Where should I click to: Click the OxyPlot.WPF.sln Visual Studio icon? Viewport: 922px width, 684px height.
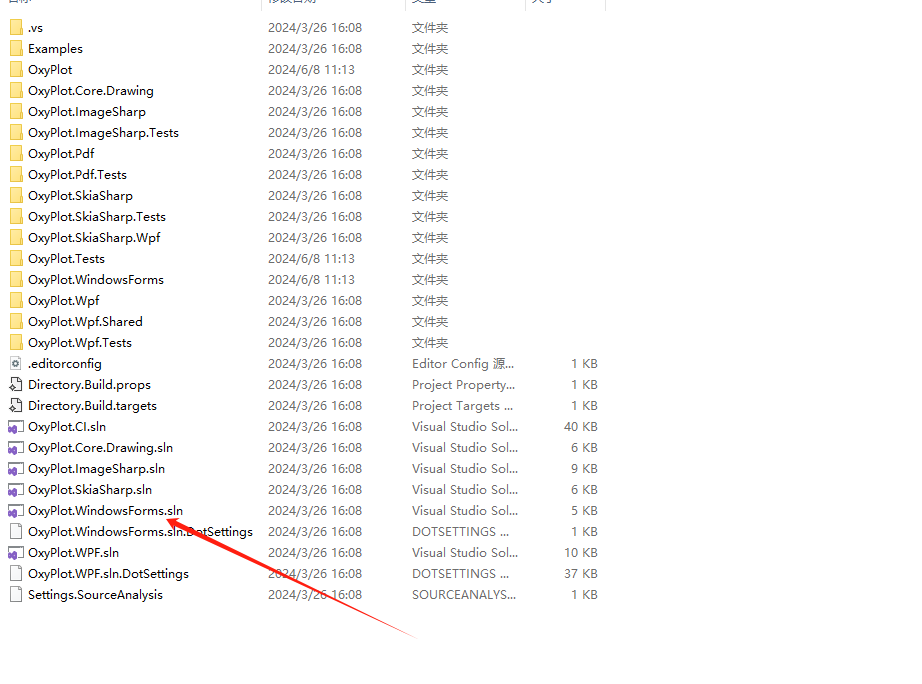click(16, 553)
